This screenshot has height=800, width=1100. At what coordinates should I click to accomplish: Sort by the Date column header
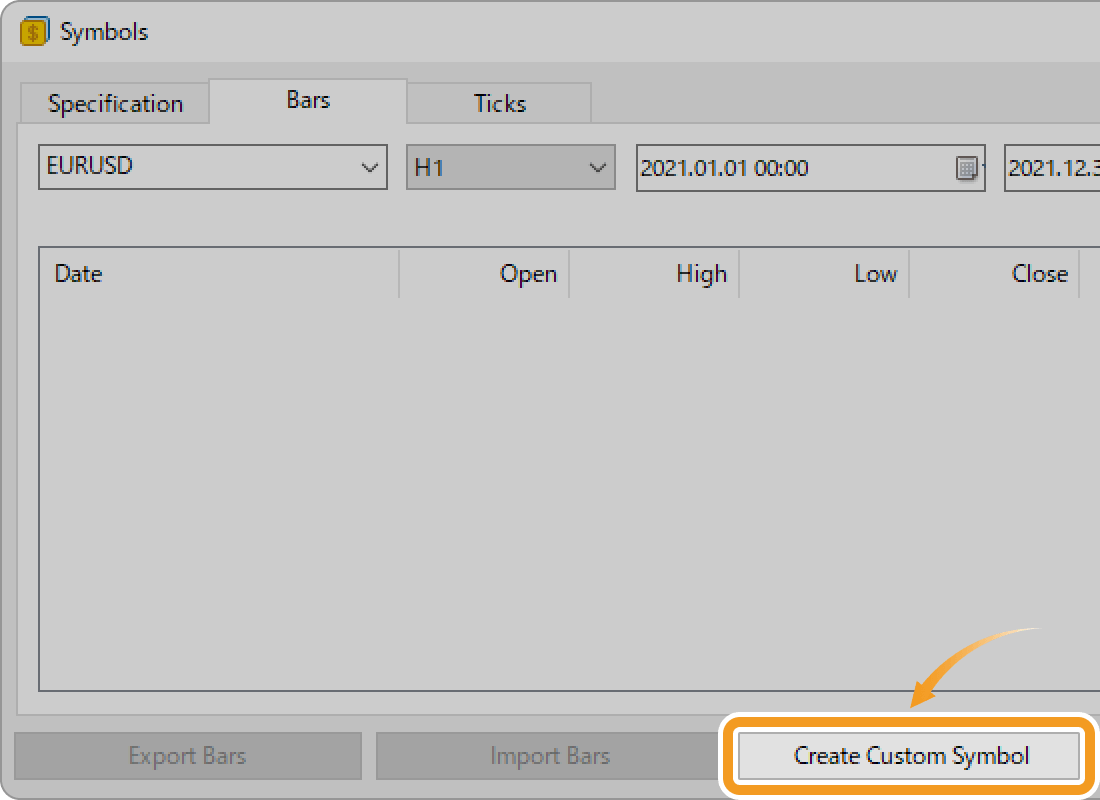pyautogui.click(x=220, y=274)
